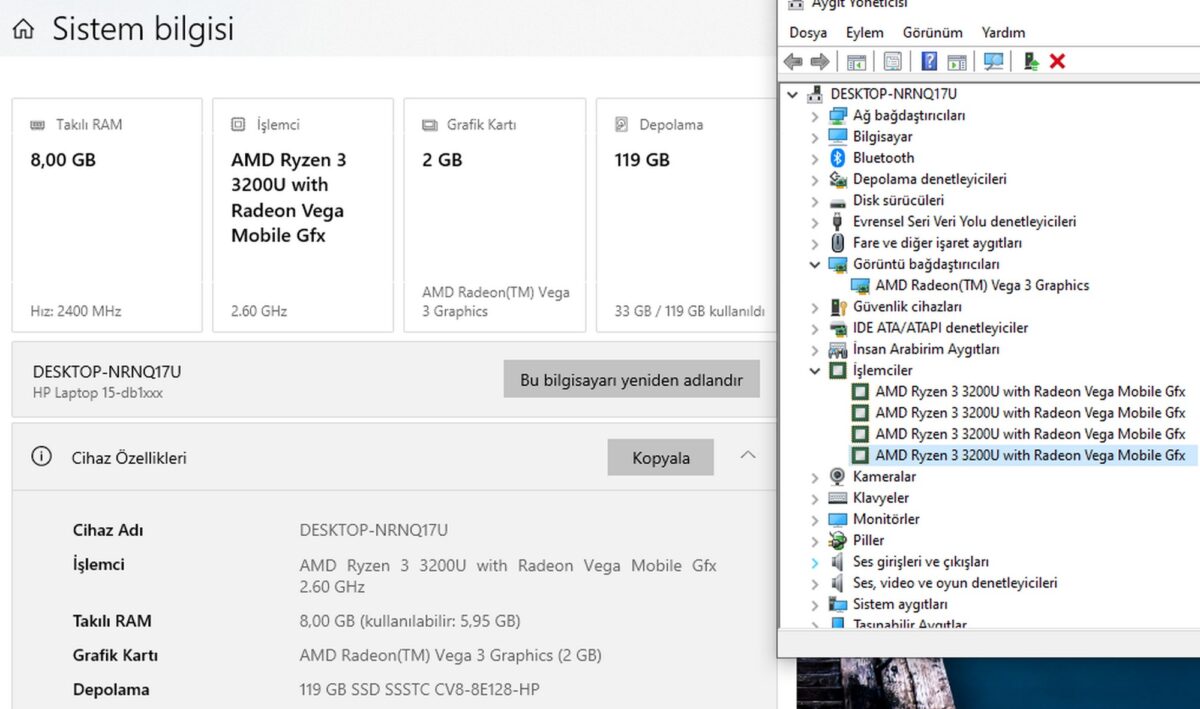
Task: Collapse the DESKTOP-NRNQ17U root node
Action: (793, 94)
